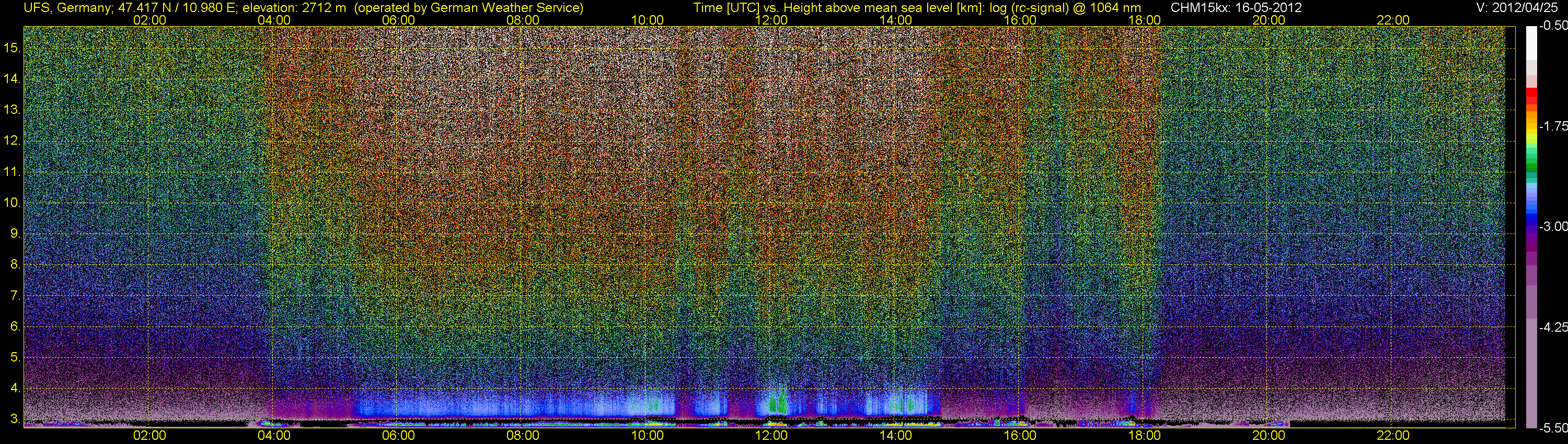The image size is (1568, 444).
Task: Click the '15.' height axis label
Action: pyautogui.click(x=12, y=48)
